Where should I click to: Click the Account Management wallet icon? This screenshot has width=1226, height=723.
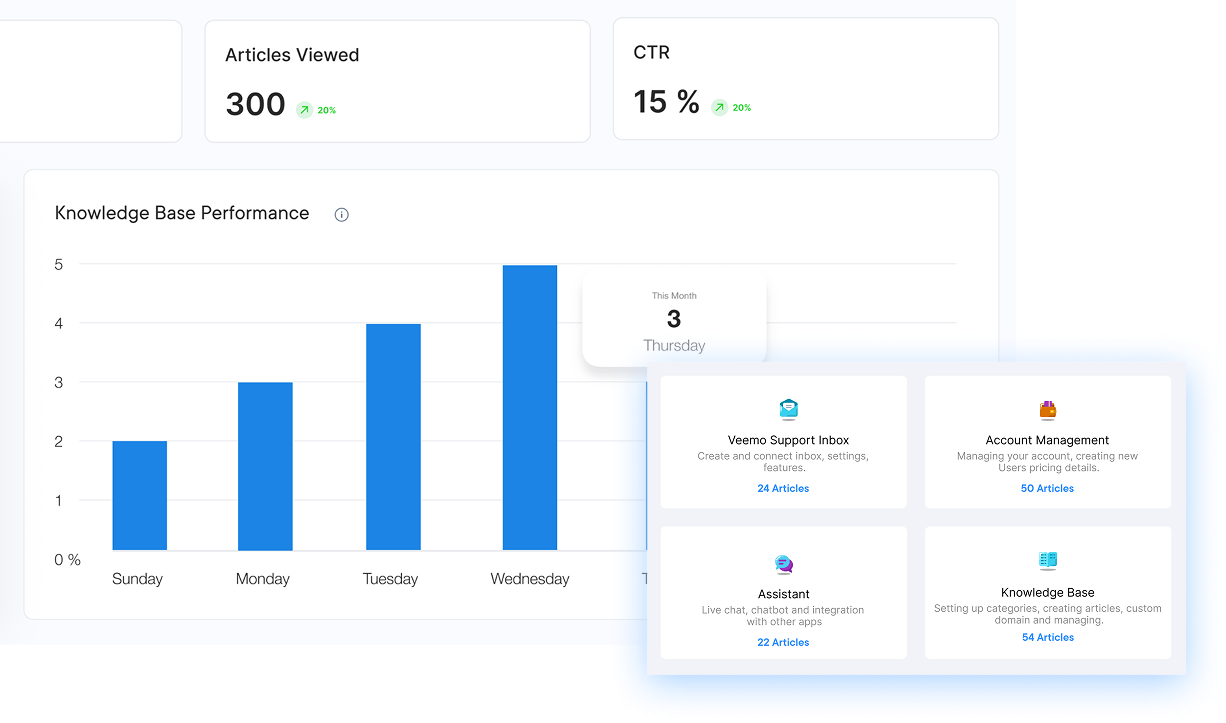pos(1048,410)
